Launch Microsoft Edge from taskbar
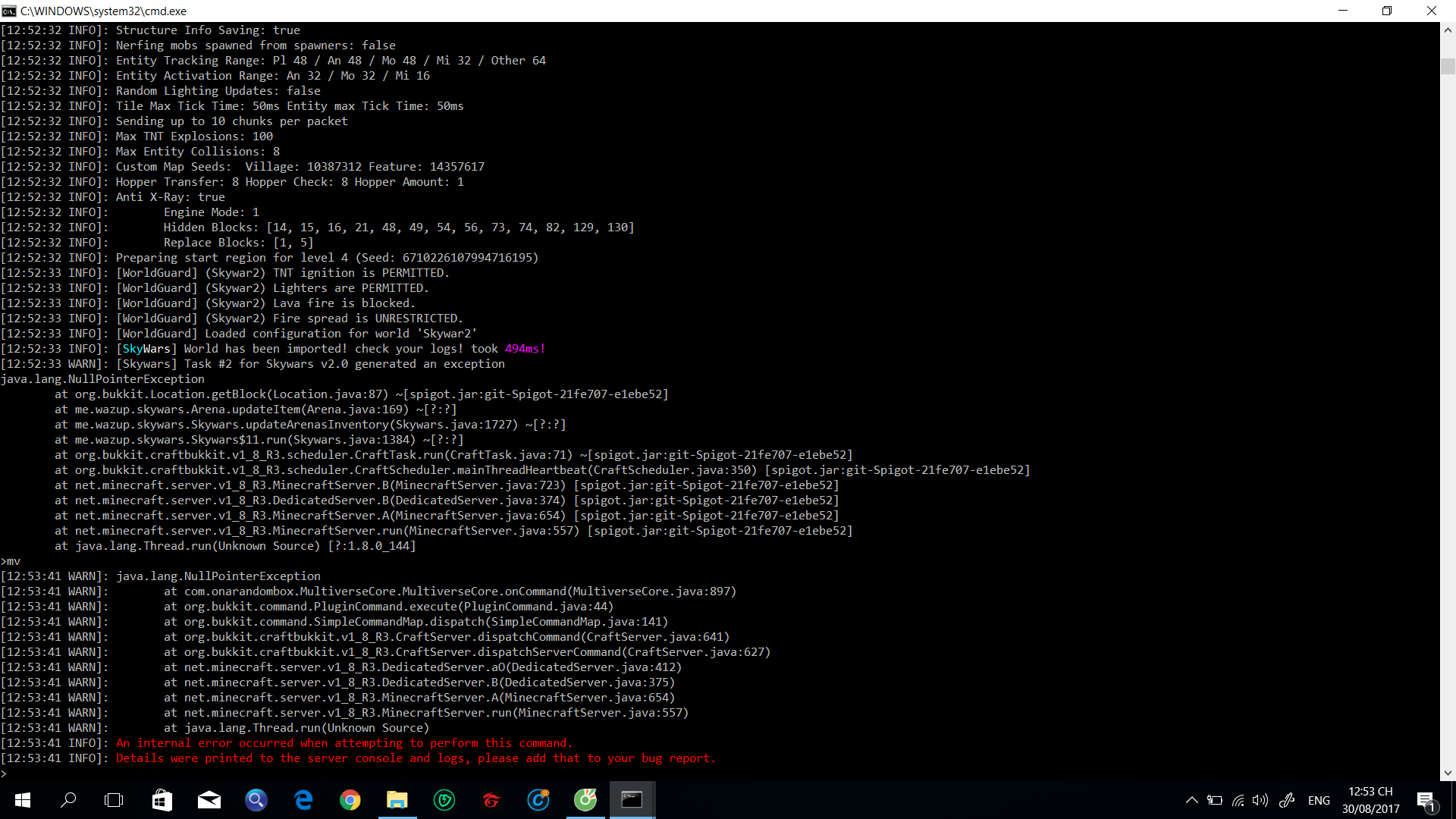The image size is (1456, 819). [x=303, y=800]
